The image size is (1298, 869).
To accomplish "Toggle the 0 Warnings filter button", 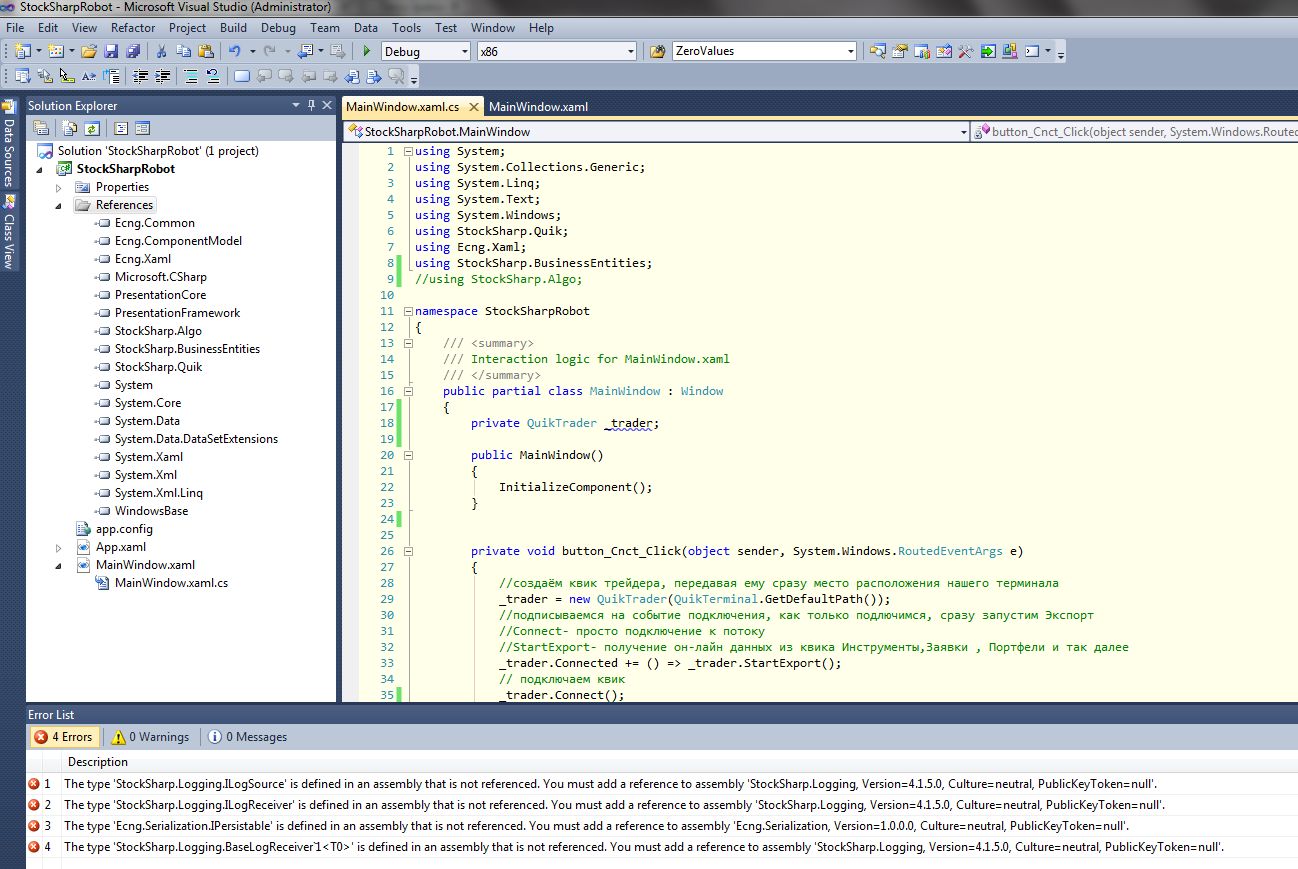I will click(x=149, y=737).
